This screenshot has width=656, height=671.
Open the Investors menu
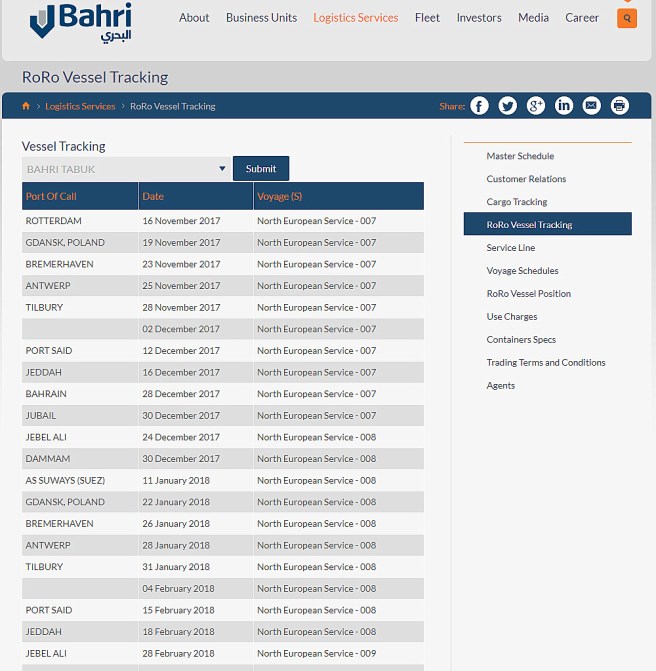(479, 18)
